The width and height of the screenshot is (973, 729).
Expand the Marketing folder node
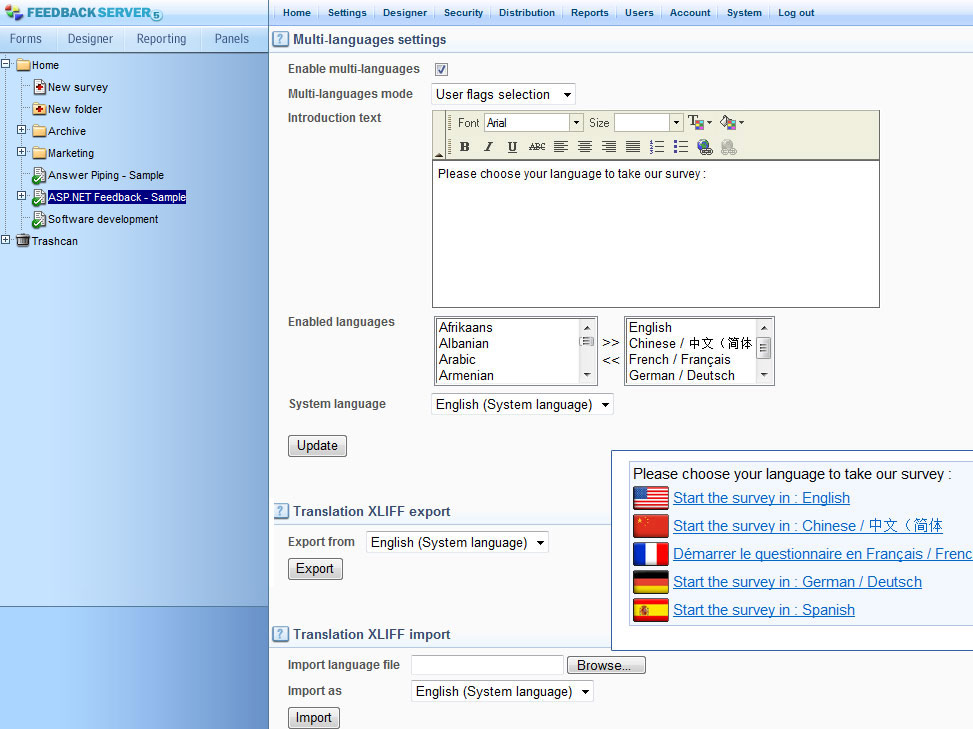(22, 151)
